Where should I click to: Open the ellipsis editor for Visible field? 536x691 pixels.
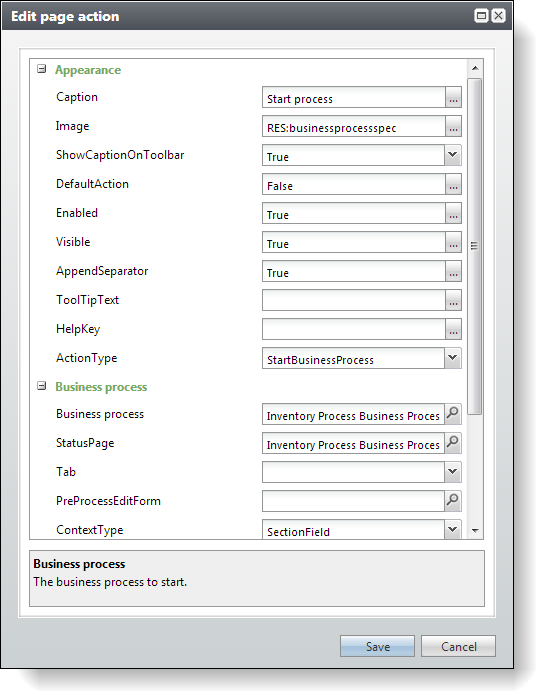(453, 242)
